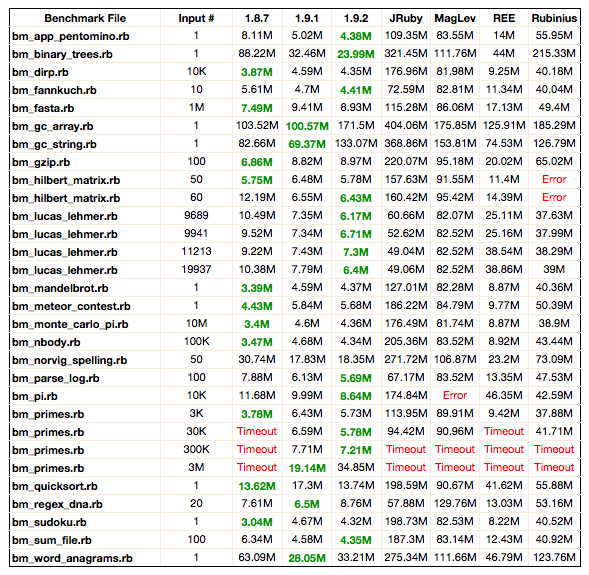Click the green 13.62M value for bm_quicksort.rb

pos(257,486)
